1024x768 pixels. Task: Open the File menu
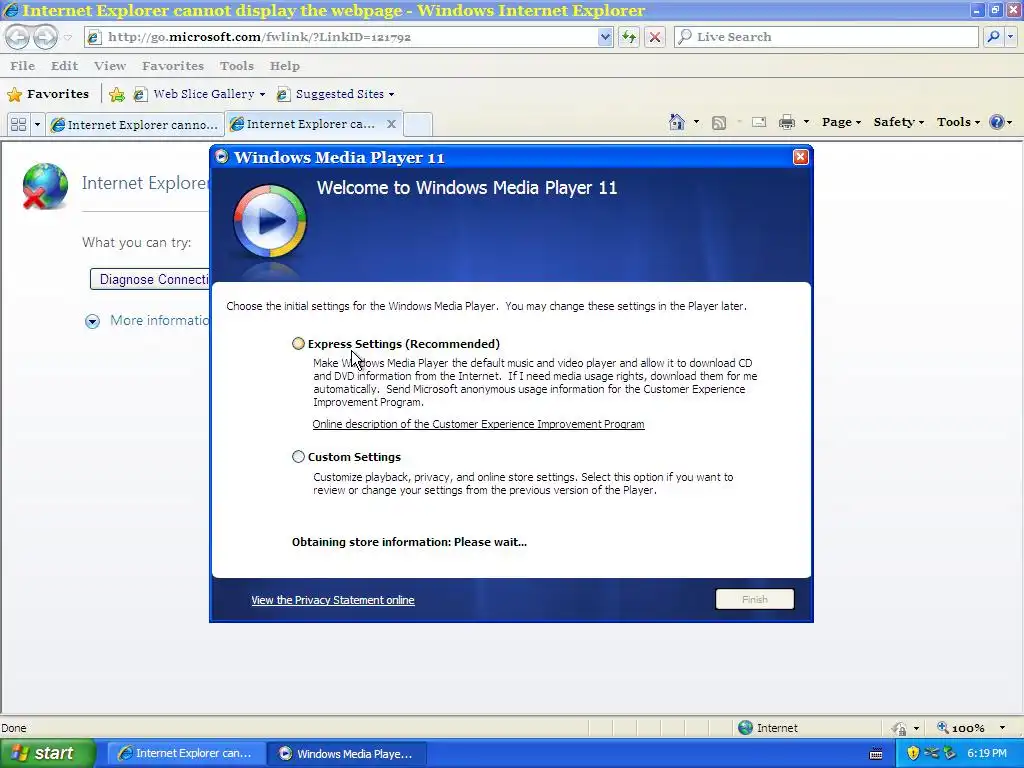point(23,66)
